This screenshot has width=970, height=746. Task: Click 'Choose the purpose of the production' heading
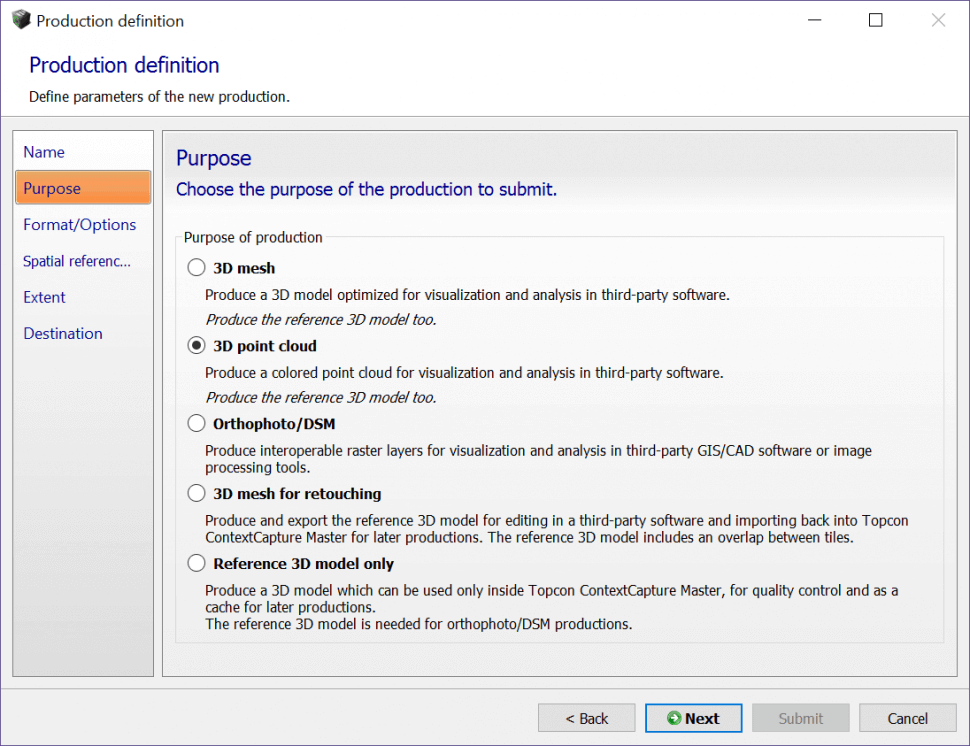click(366, 189)
